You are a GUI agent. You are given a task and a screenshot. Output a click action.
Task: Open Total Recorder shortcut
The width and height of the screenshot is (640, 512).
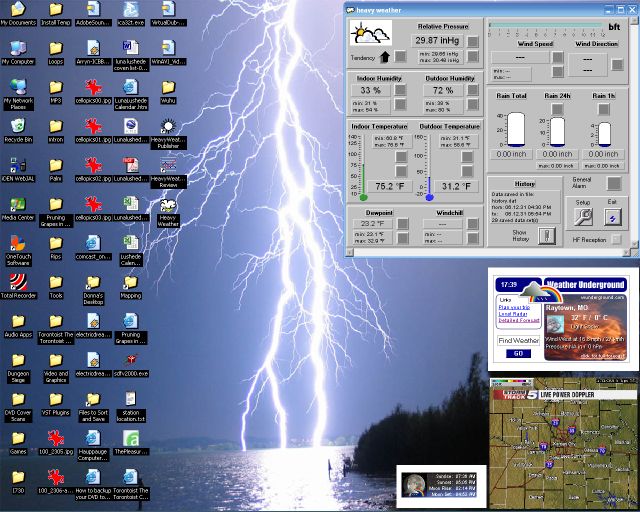[18, 286]
